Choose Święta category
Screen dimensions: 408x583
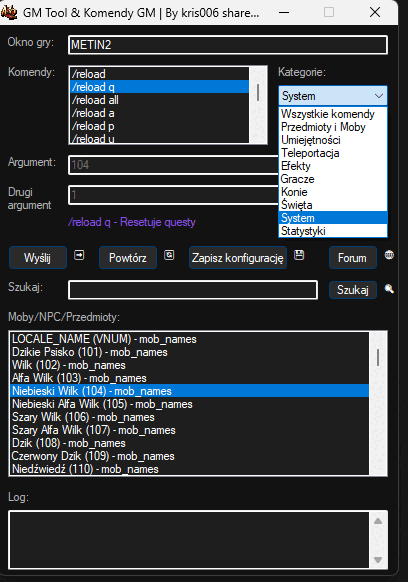(x=333, y=205)
